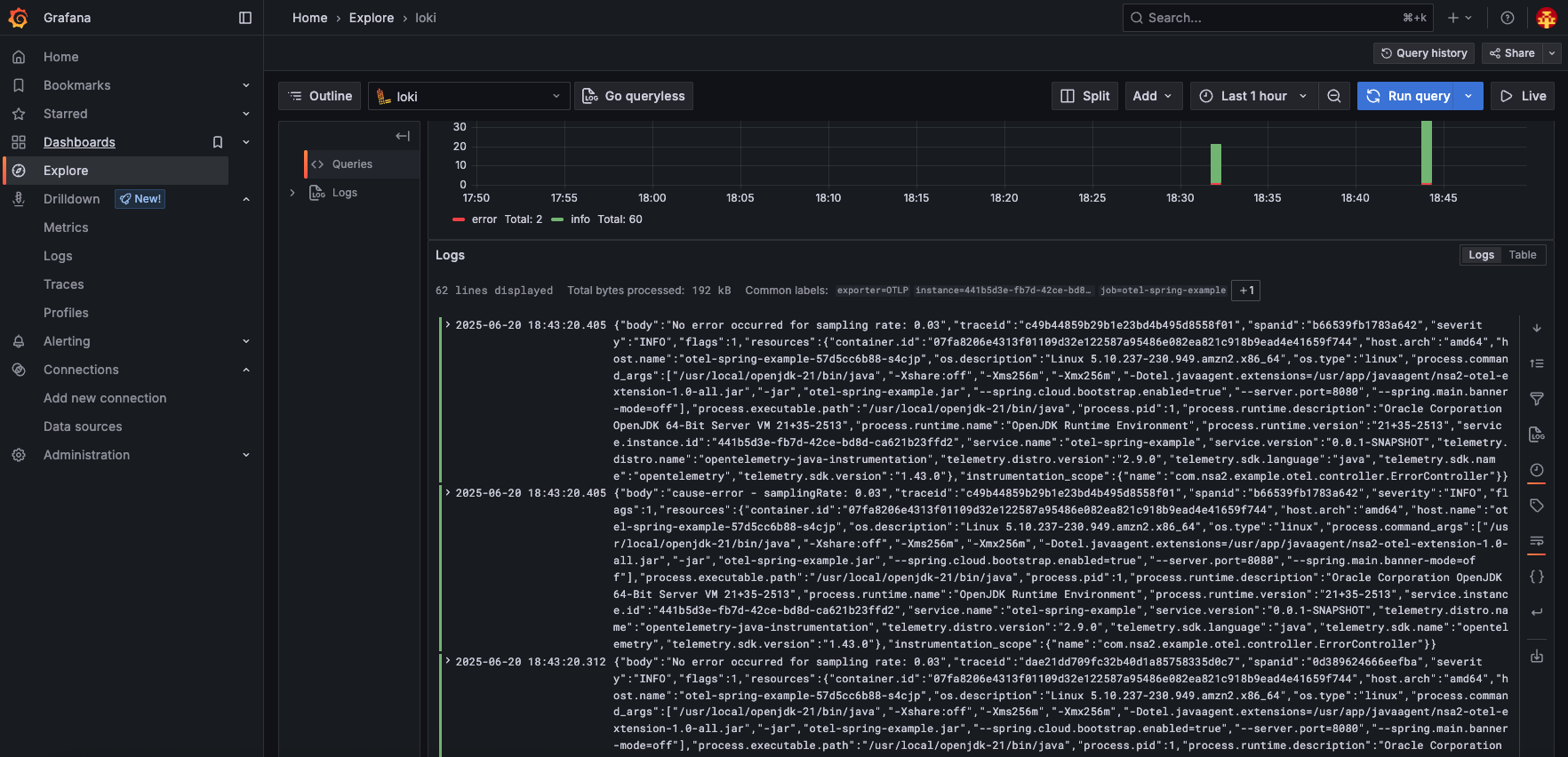Click the Dashboards grid icon
Image resolution: width=1568 pixels, height=757 pixels.
(19, 142)
